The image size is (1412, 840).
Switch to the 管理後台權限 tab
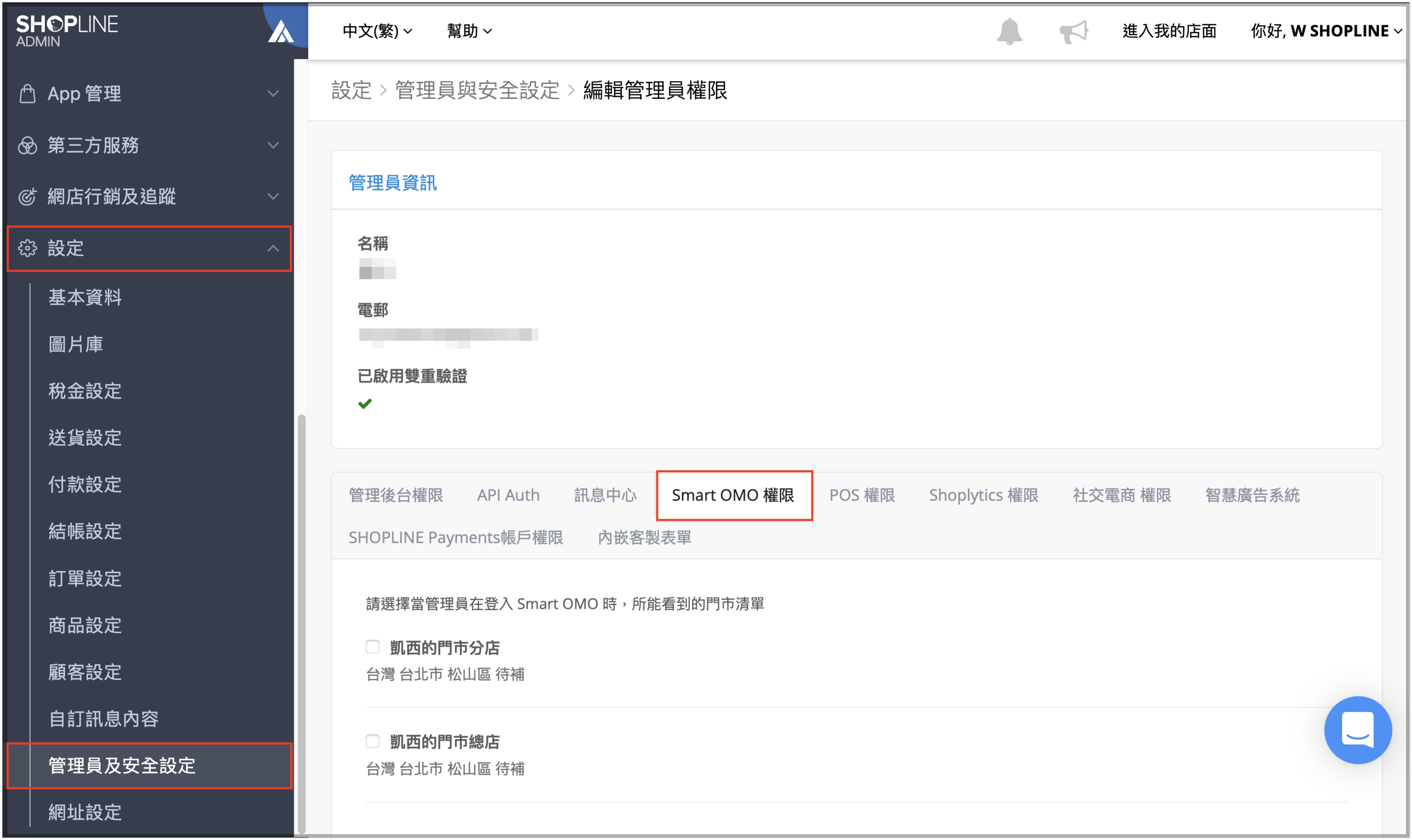(x=396, y=495)
